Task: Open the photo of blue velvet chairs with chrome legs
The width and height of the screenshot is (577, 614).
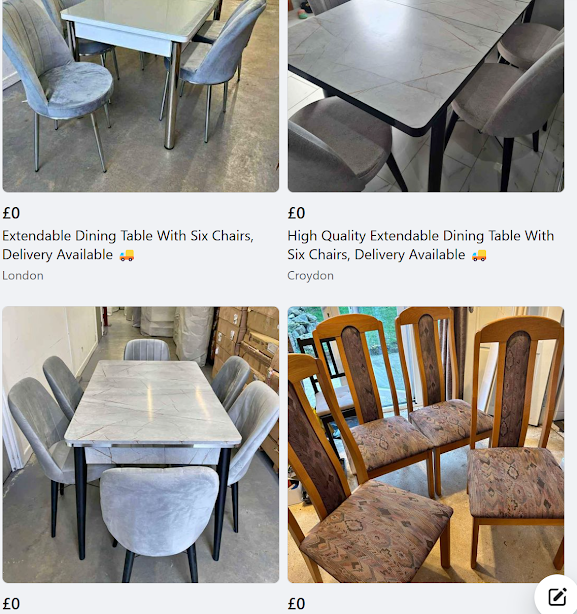Action: 141,96
